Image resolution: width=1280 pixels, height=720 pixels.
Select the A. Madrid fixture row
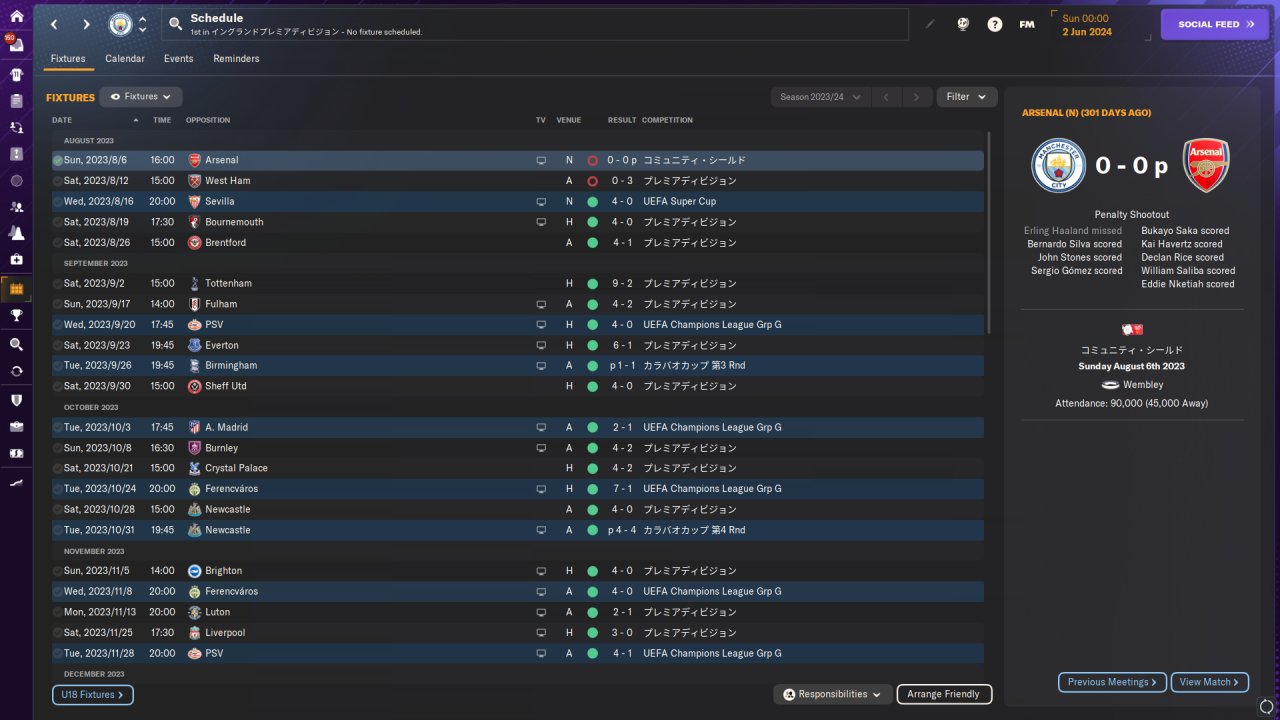[517, 427]
